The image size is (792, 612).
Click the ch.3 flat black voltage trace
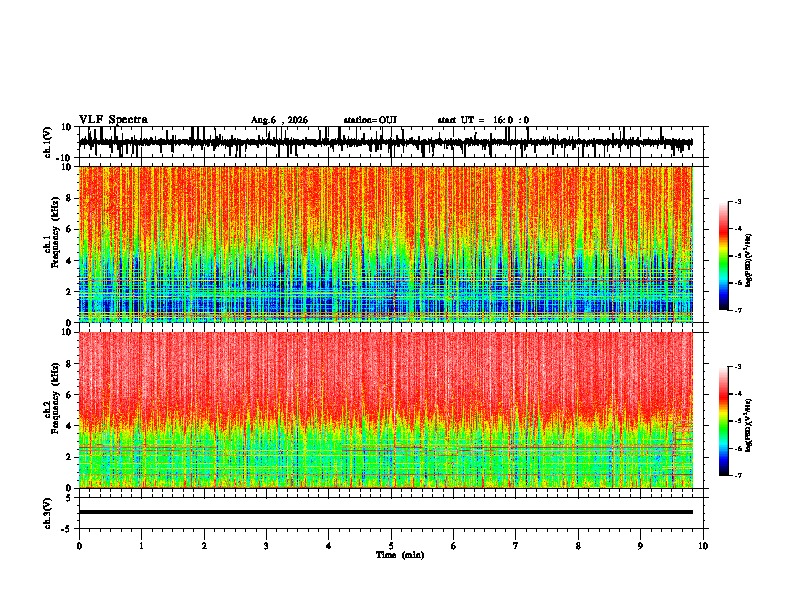(x=386, y=512)
